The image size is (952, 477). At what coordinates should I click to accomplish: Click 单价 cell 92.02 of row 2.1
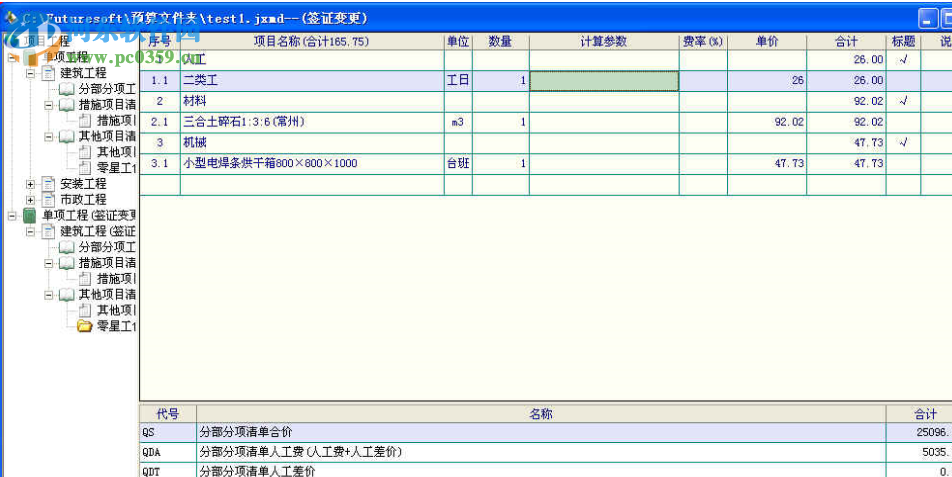point(767,122)
